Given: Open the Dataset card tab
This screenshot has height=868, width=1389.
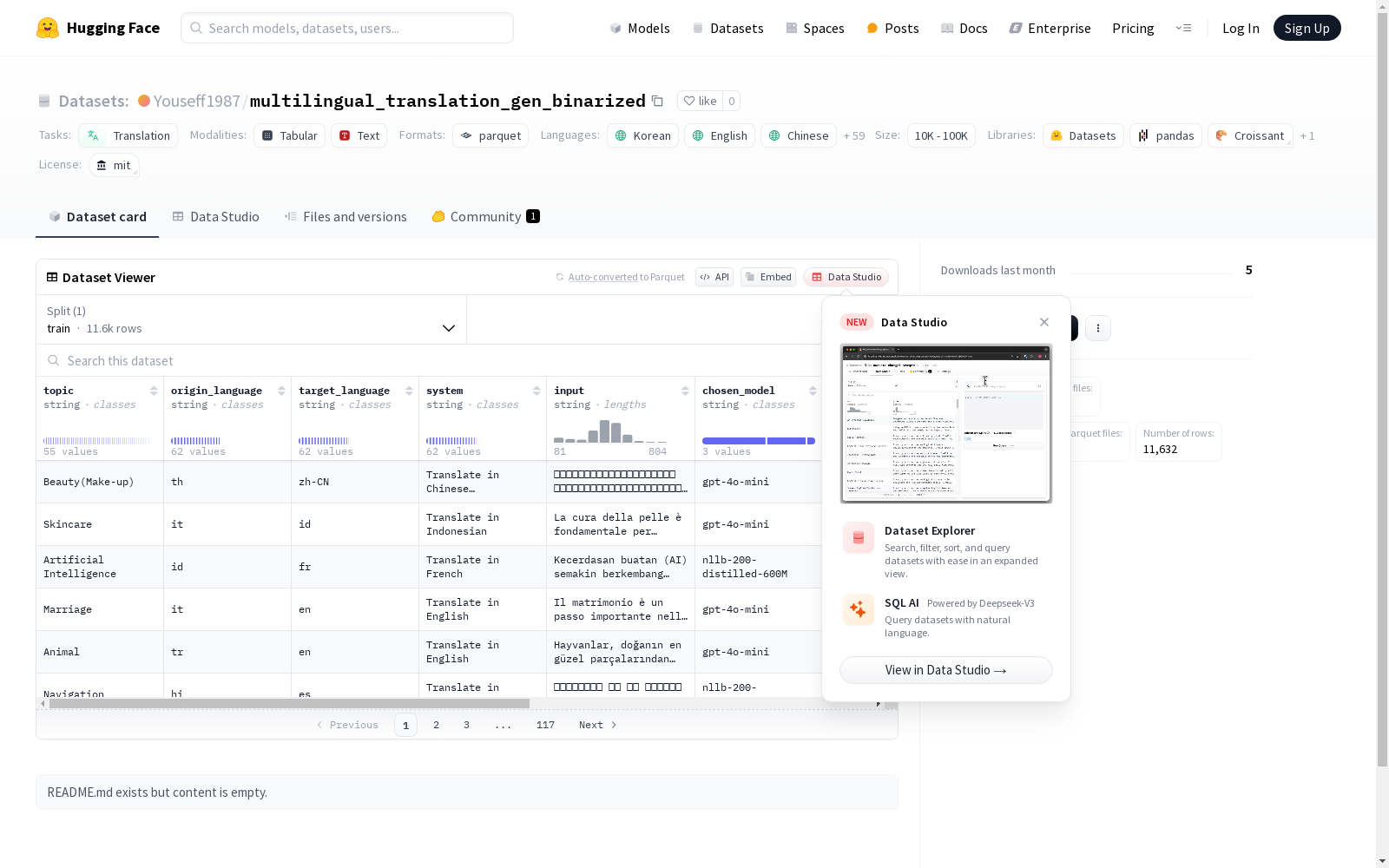Looking at the screenshot, I should point(97,217).
